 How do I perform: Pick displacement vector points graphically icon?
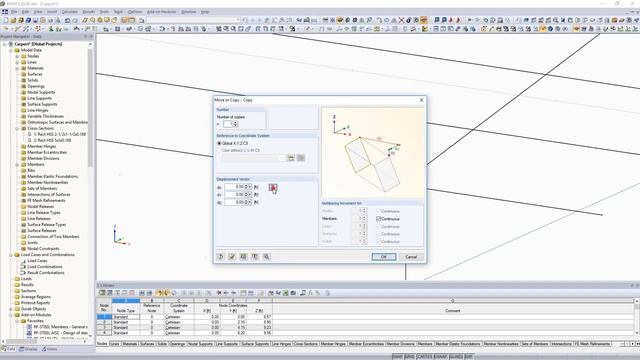coord(273,188)
